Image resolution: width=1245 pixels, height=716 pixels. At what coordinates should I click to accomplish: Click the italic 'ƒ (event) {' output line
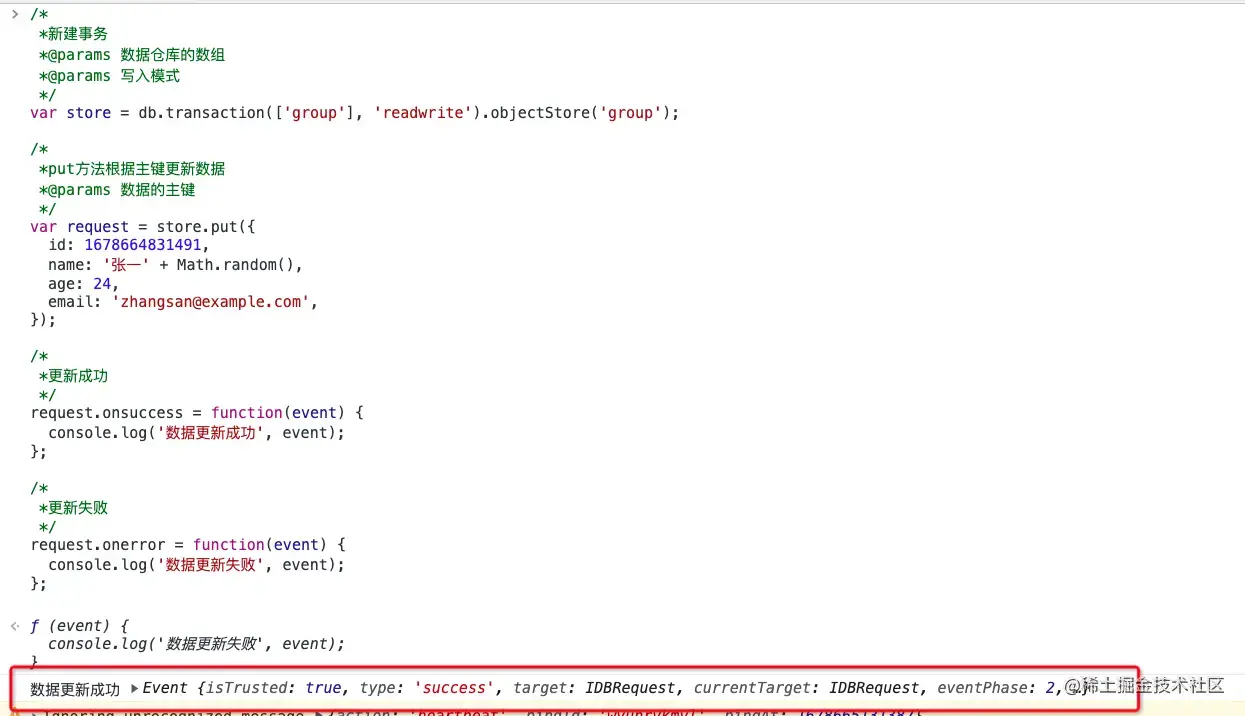pyautogui.click(x=79, y=626)
